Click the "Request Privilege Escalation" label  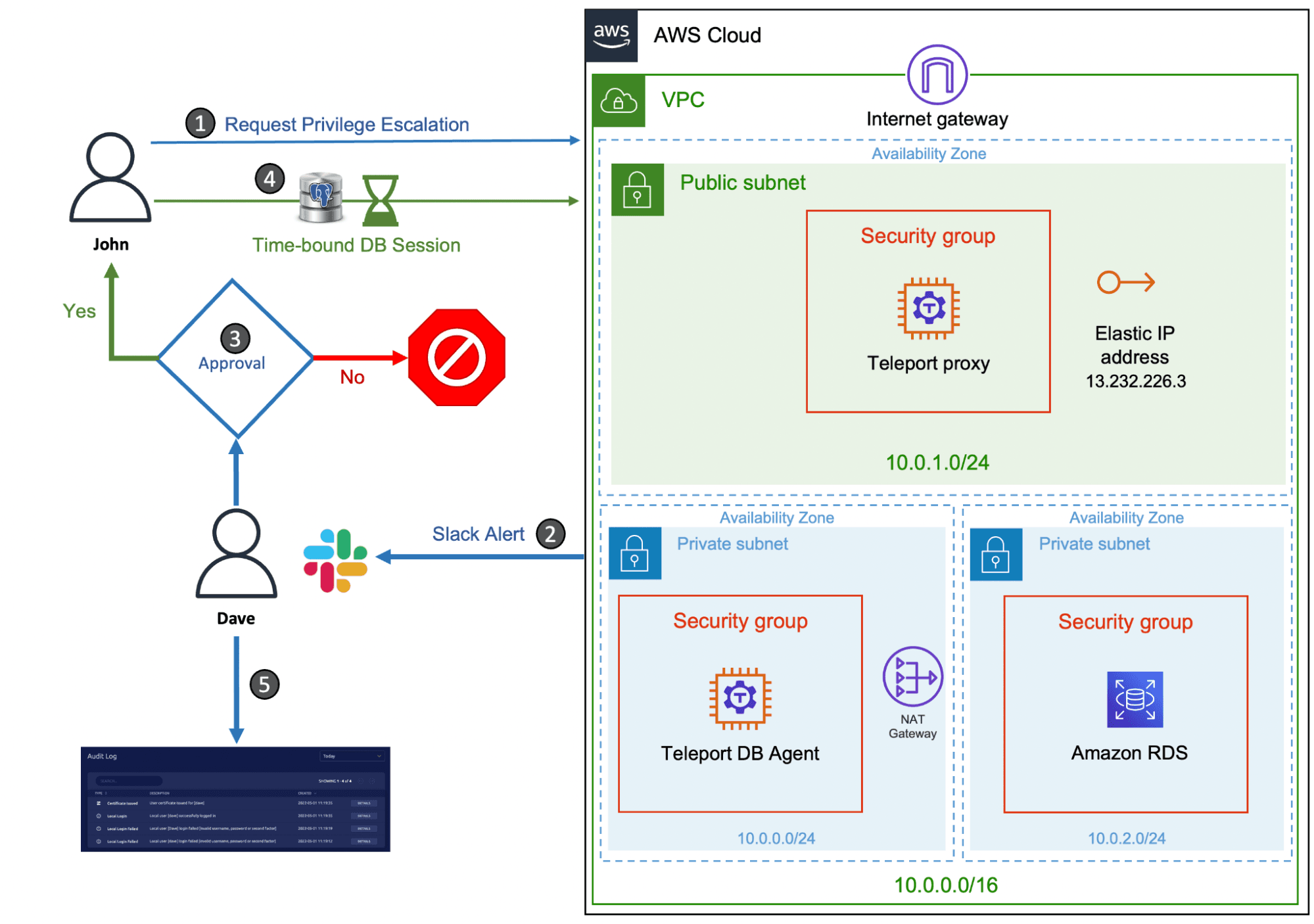(x=346, y=124)
